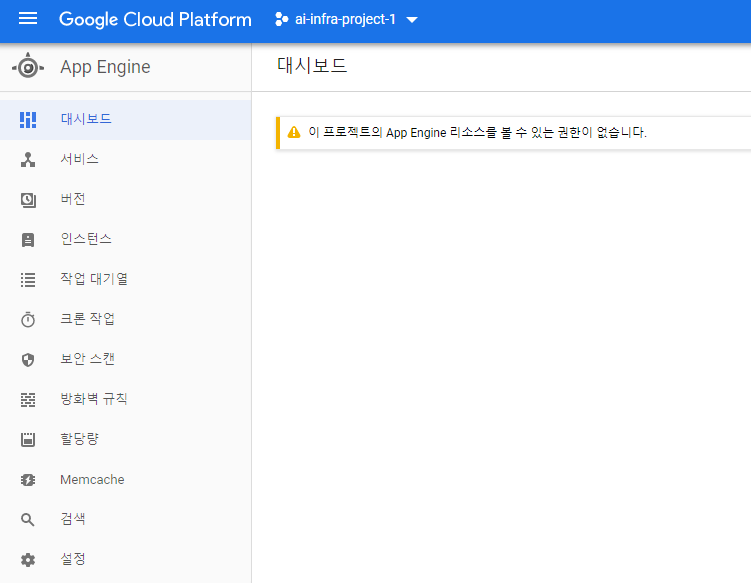Open the 크론 작업 menu item
This screenshot has width=751, height=583.
tap(125, 320)
